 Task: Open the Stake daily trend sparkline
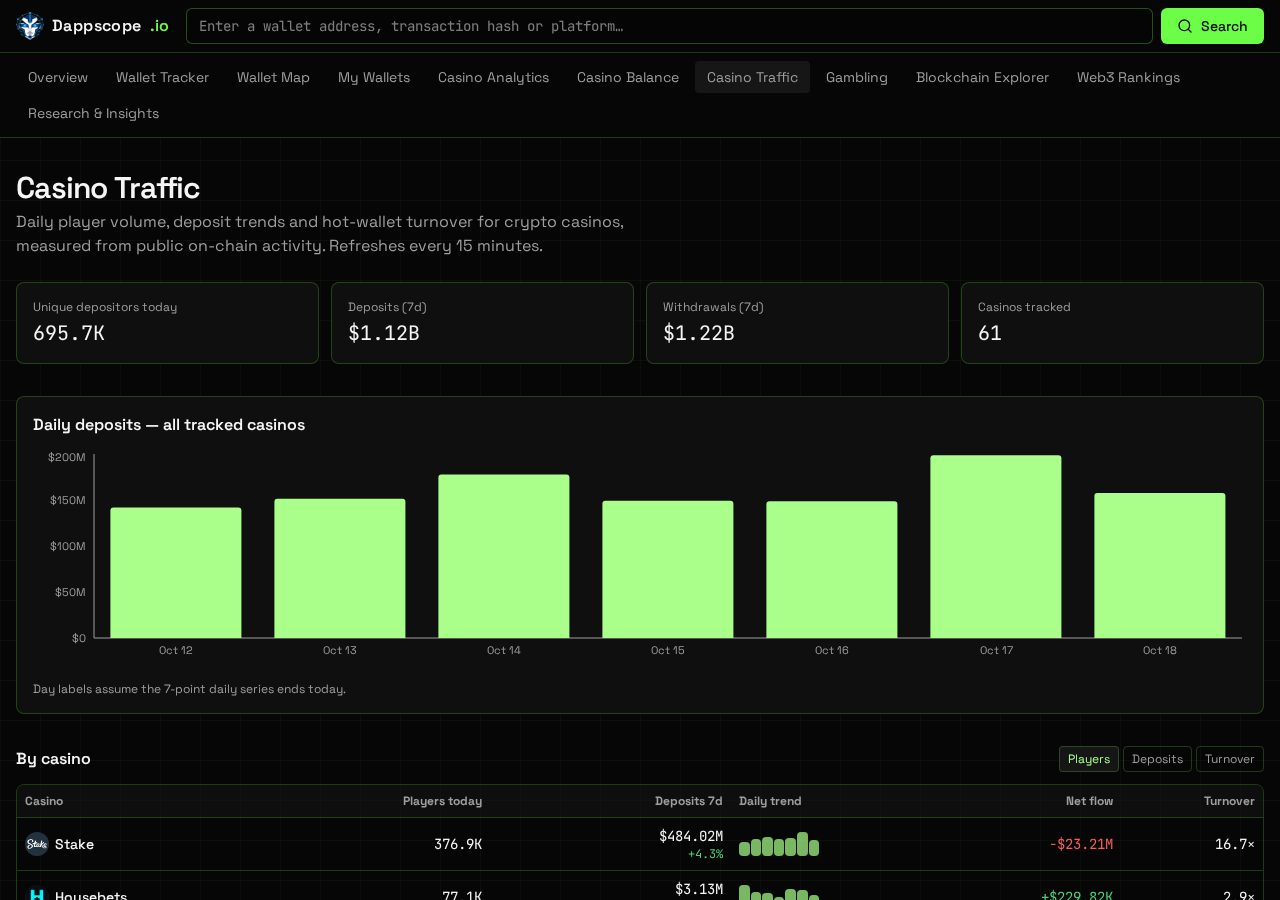pos(779,844)
